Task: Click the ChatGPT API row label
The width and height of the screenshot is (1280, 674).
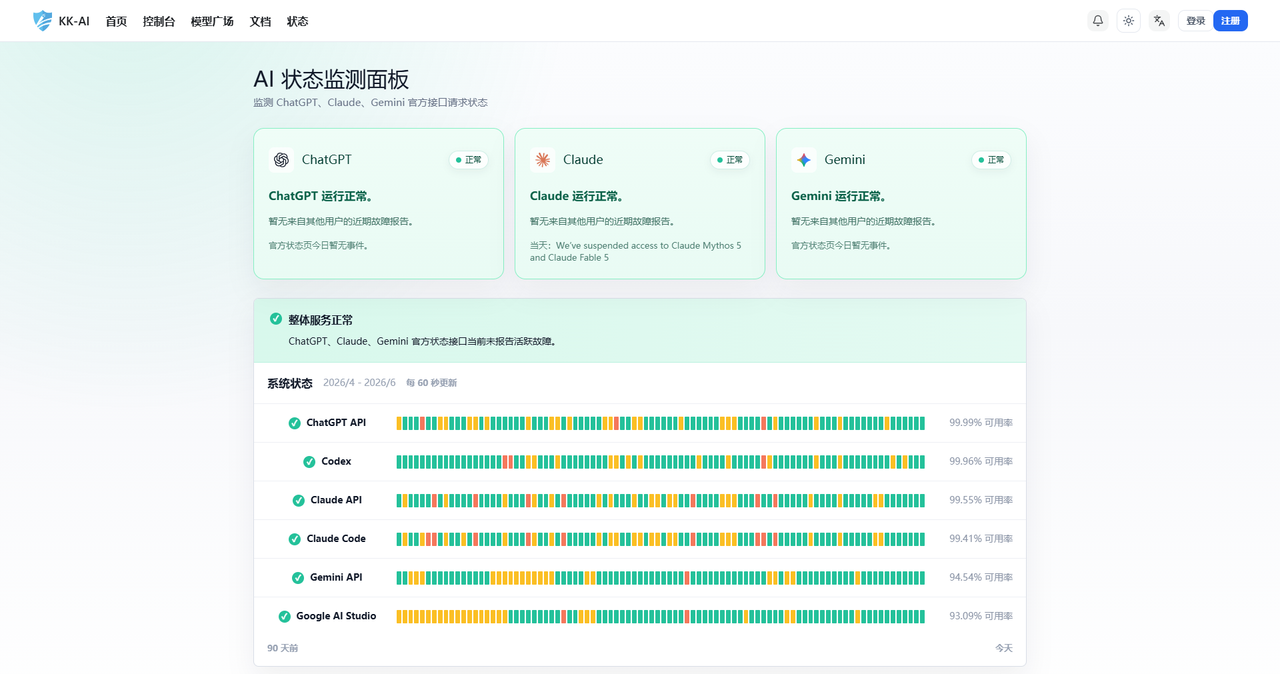Action: coord(336,423)
